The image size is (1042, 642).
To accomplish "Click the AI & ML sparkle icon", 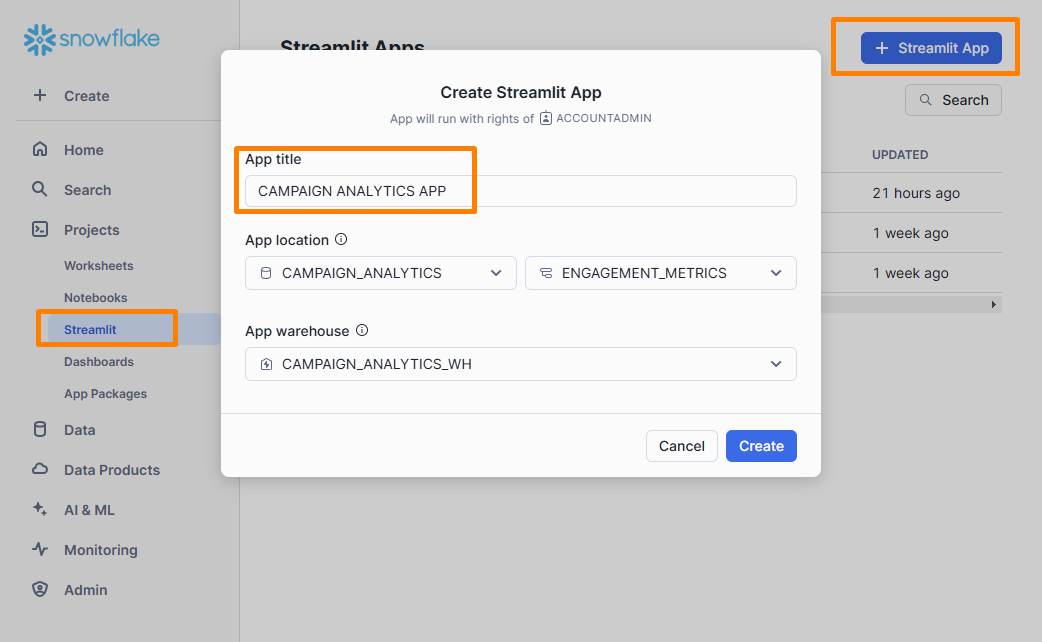I will (x=40, y=509).
